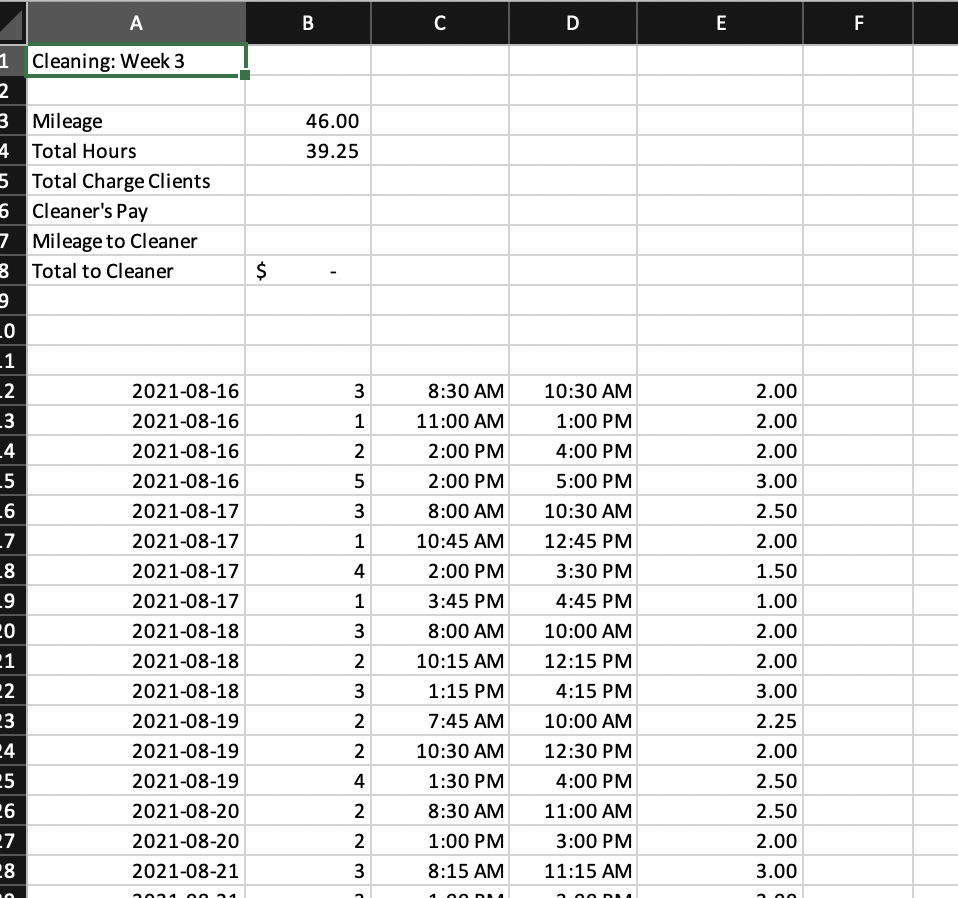Select column A header
958x898 pixels.
(x=136, y=23)
